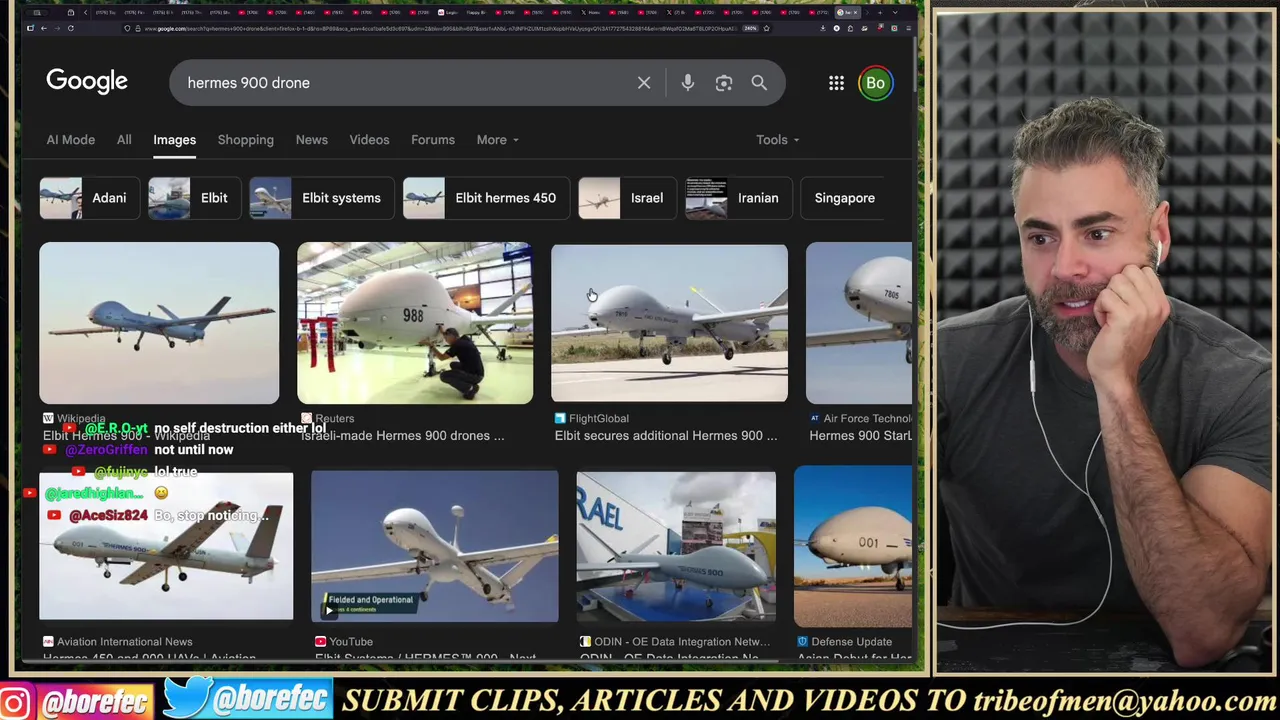This screenshot has width=1280, height=720.
Task: Clear the search box with the X icon
Action: (644, 83)
